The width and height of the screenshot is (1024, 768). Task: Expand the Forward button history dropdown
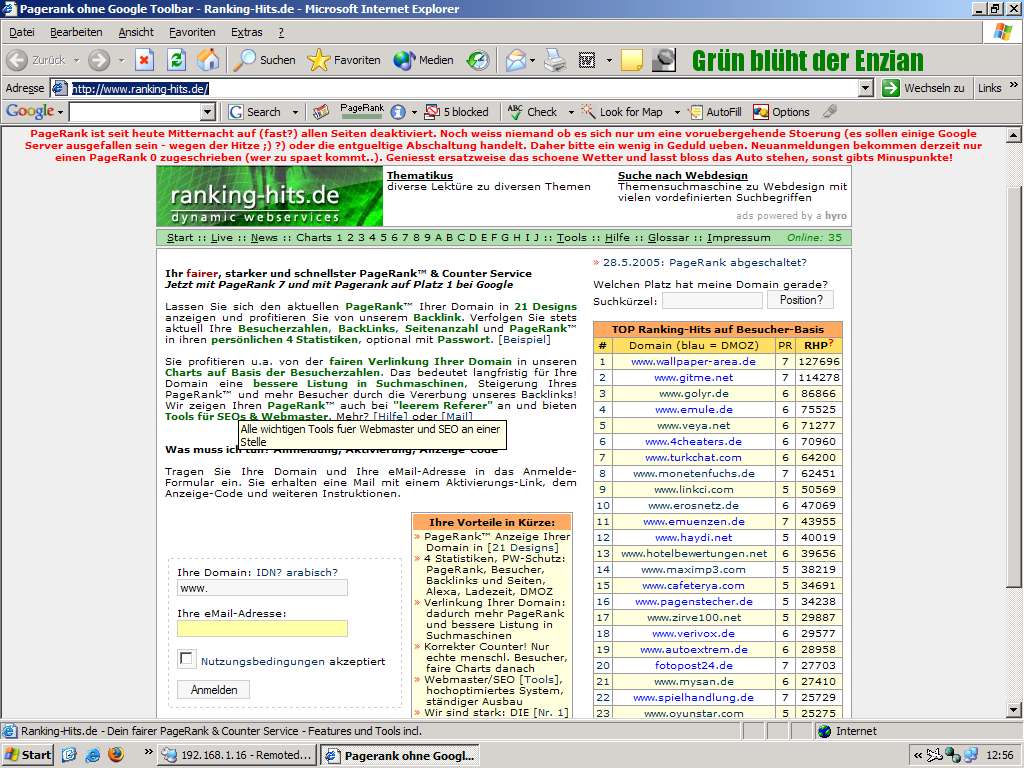(x=121, y=60)
